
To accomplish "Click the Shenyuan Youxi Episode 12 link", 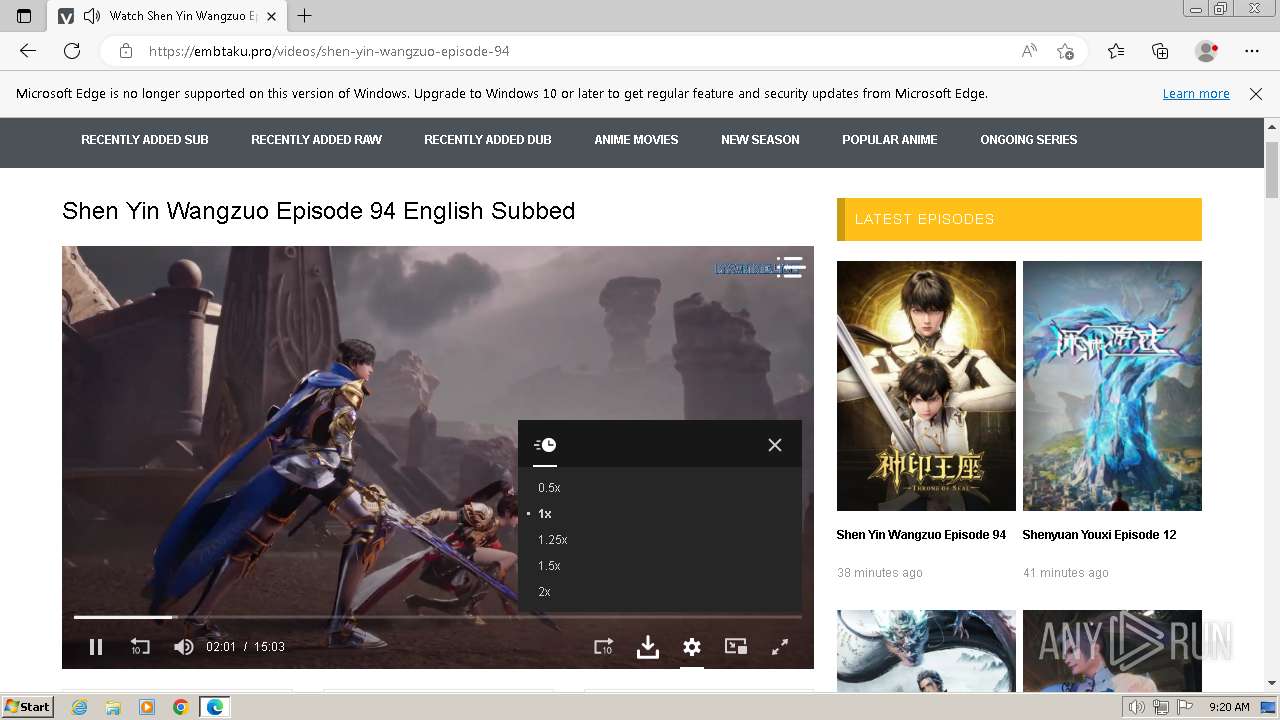I will (x=1099, y=535).
